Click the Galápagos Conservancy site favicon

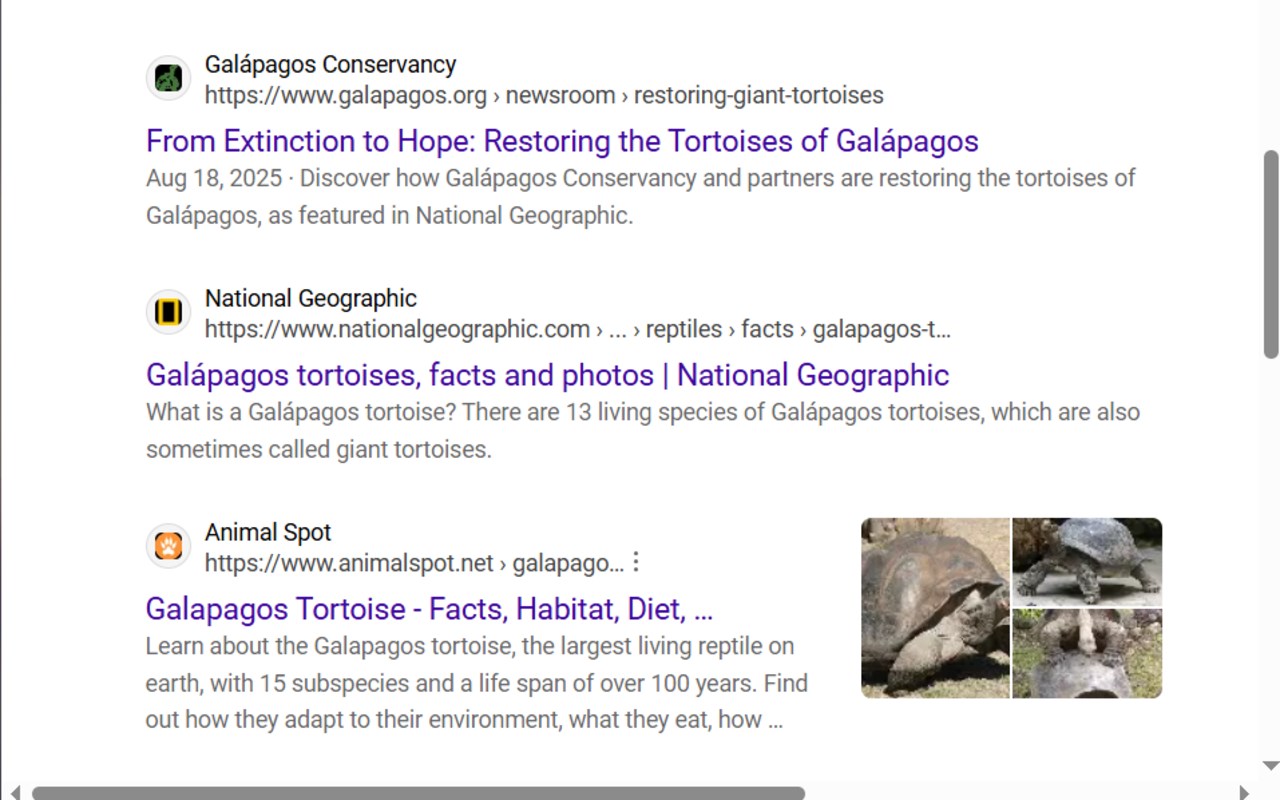(x=168, y=78)
